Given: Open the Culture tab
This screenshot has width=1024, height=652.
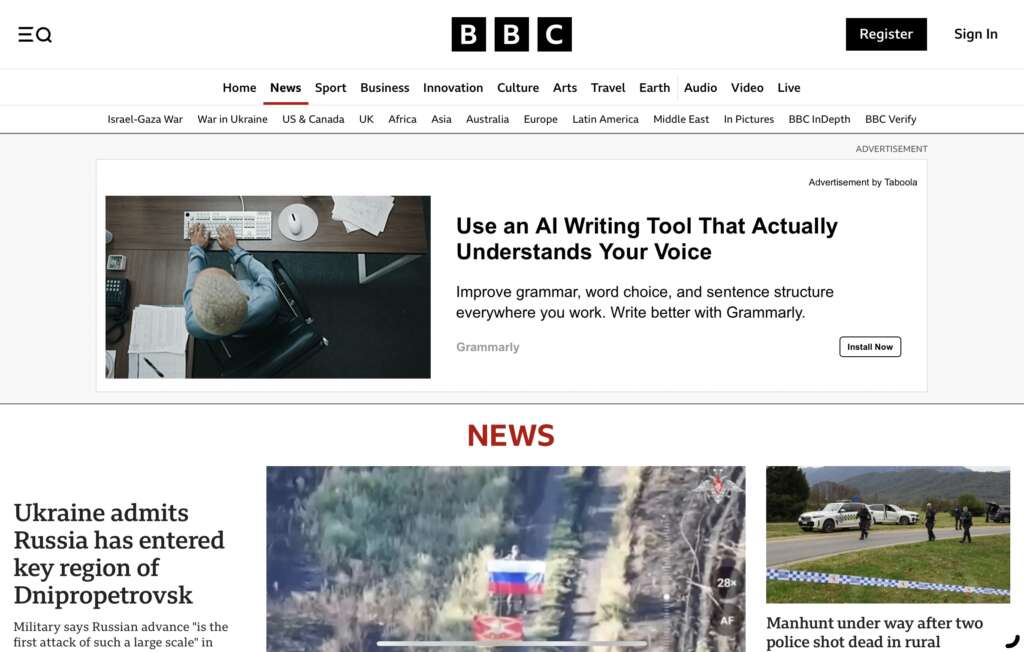Looking at the screenshot, I should [x=518, y=88].
